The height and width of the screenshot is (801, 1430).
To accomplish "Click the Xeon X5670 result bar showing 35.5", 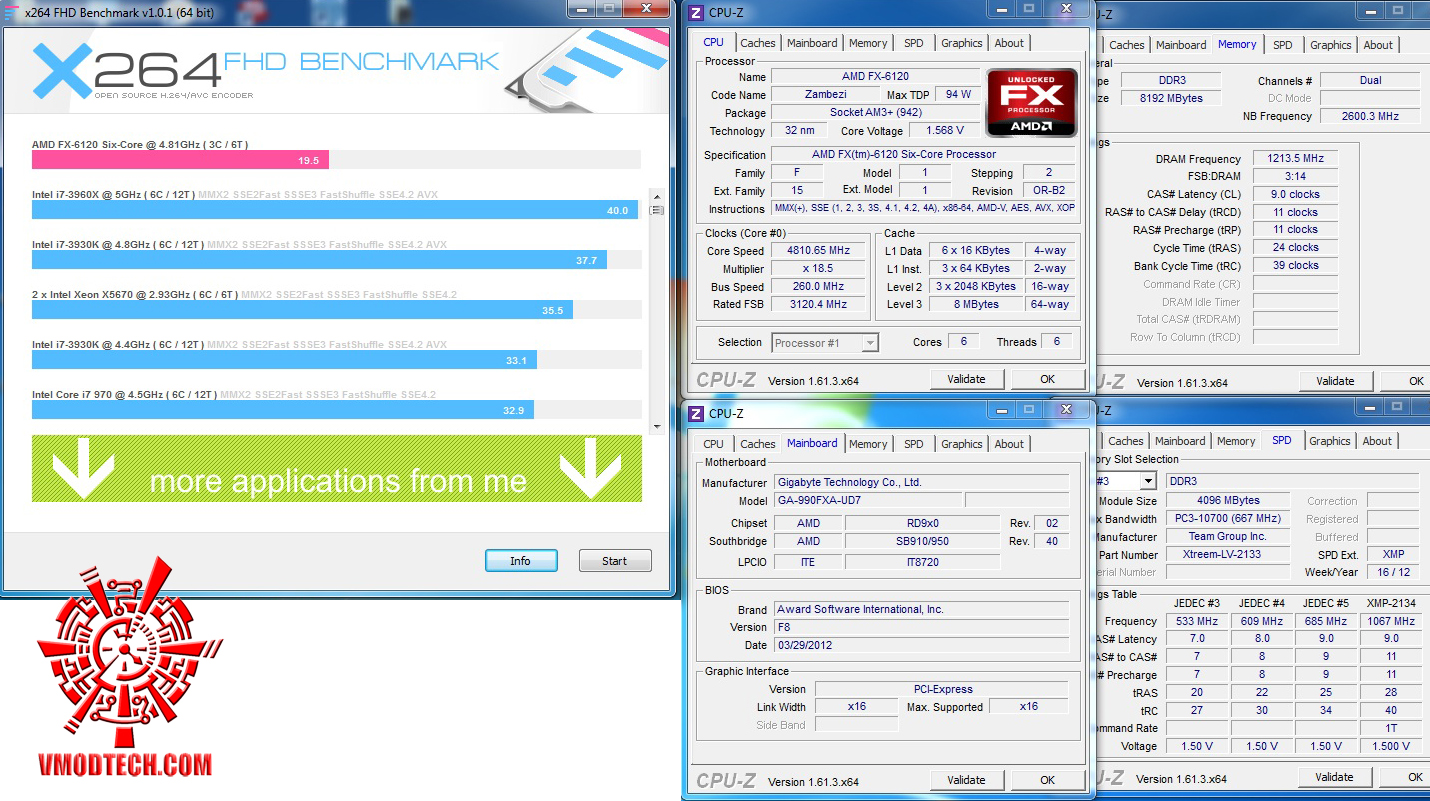I will 302,310.
